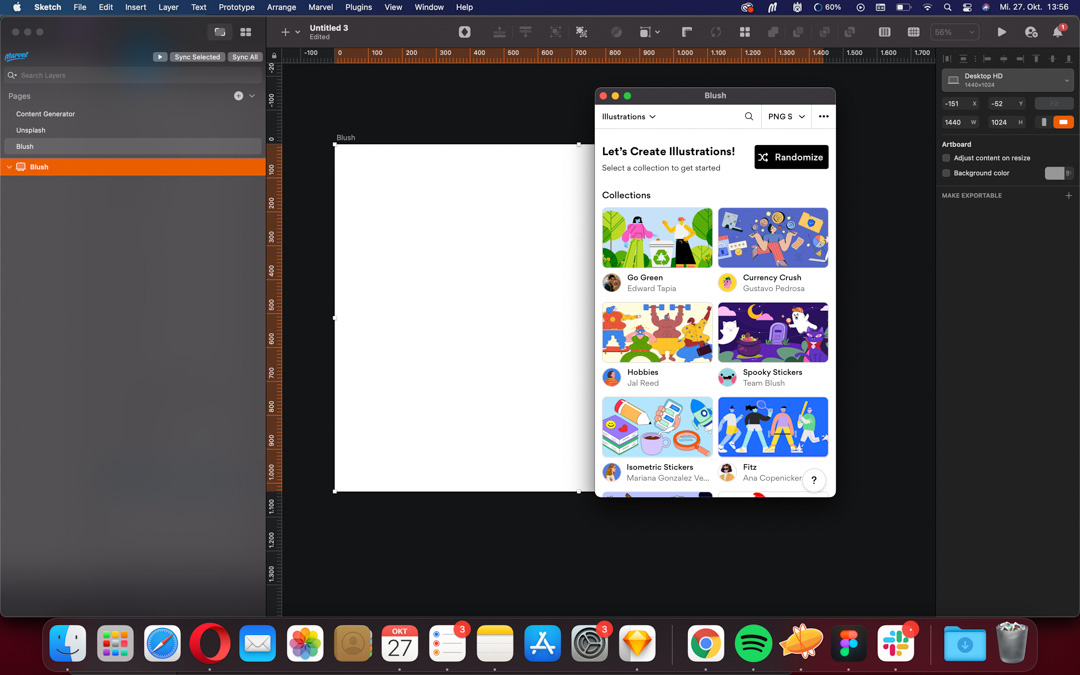Open the PNG S format dropdown
The image size is (1080, 675).
tap(787, 116)
